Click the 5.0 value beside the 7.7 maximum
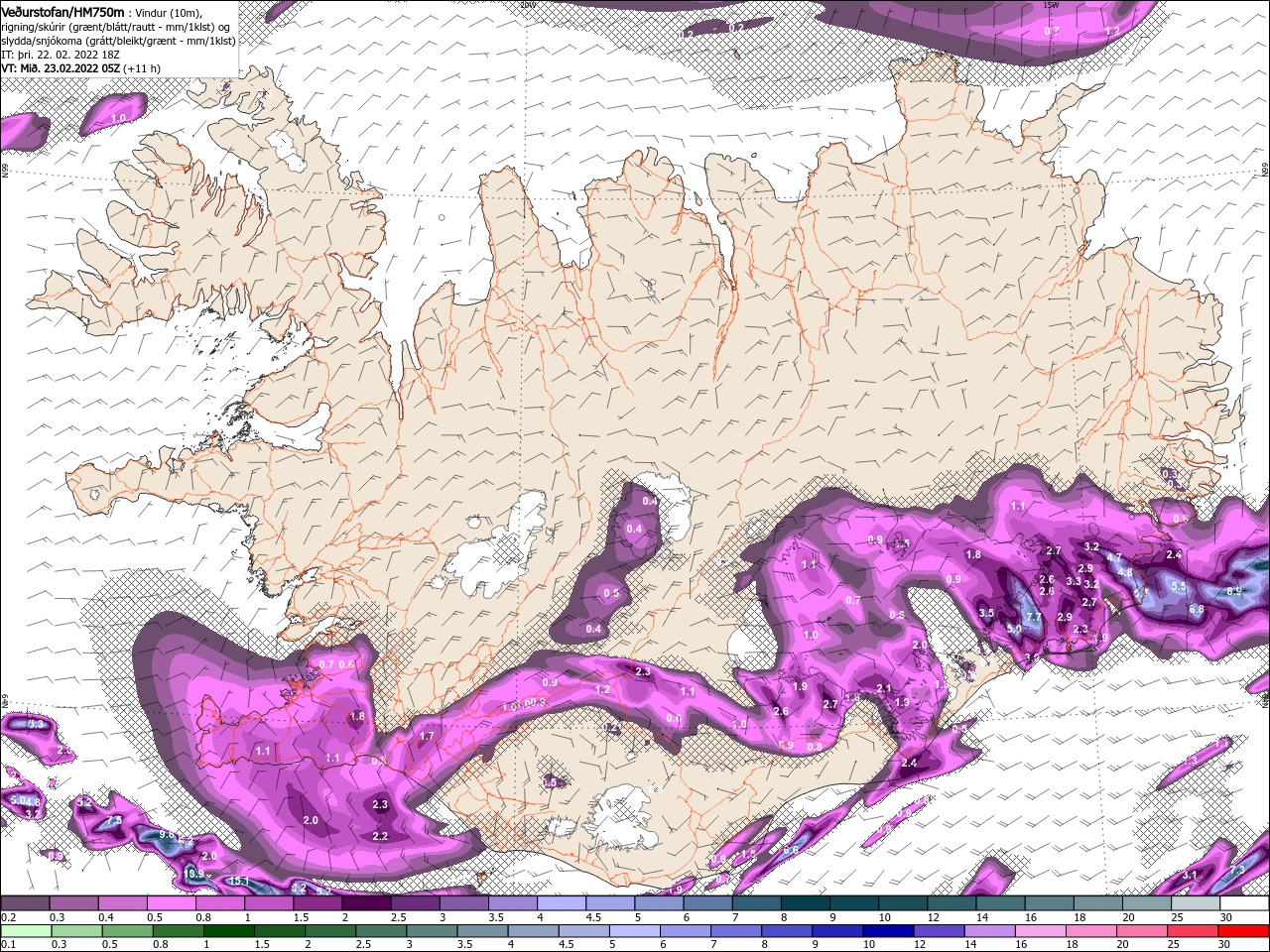 click(x=1013, y=629)
